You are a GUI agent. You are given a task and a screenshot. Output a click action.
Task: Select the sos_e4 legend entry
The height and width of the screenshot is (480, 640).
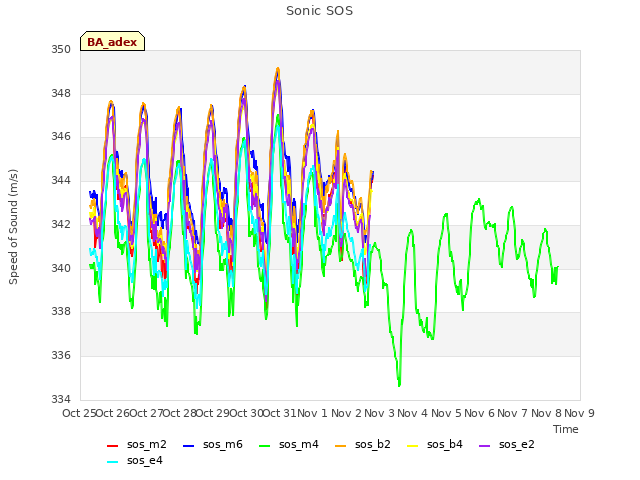tap(135, 460)
